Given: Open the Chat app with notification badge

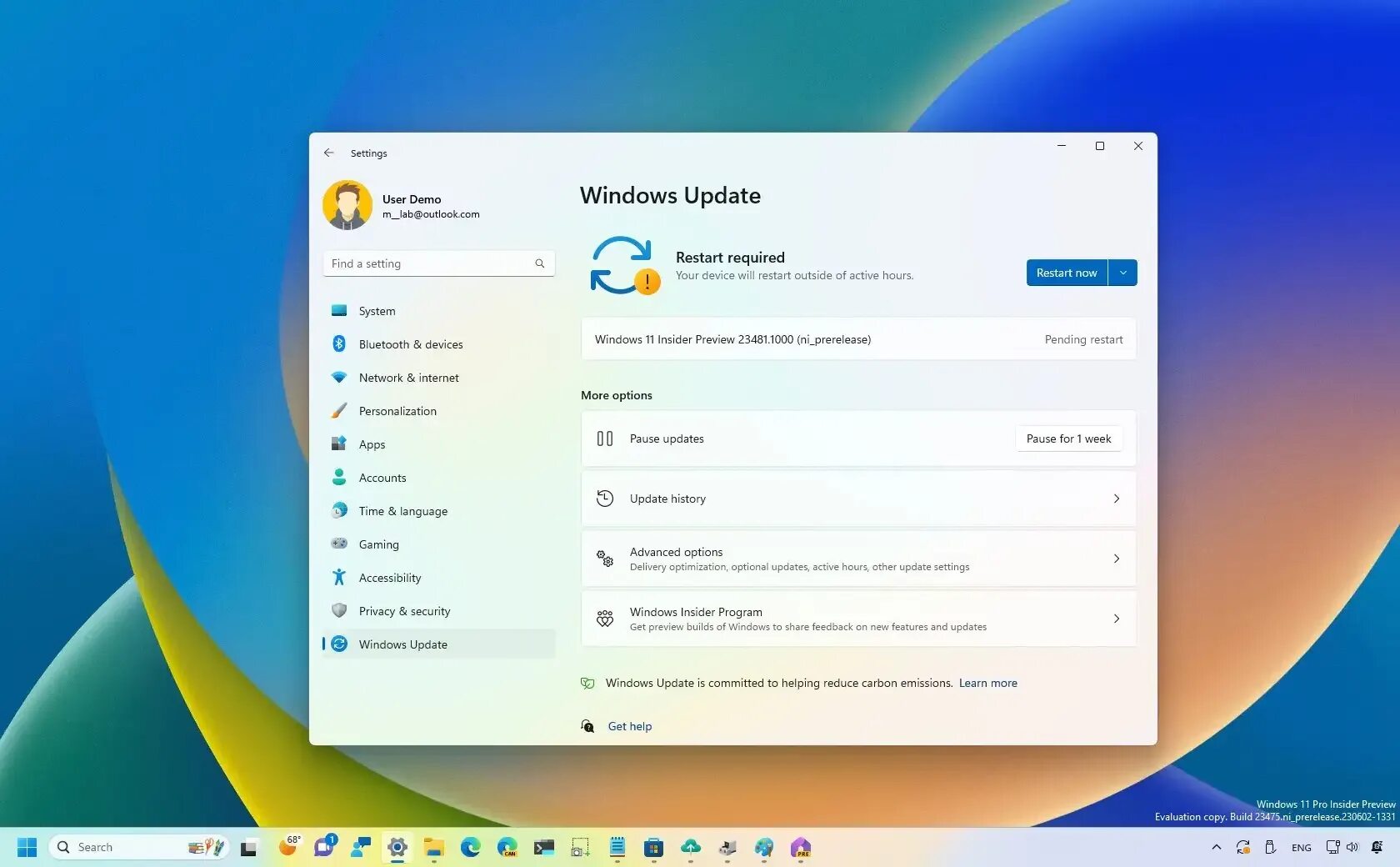Looking at the screenshot, I should 324,846.
